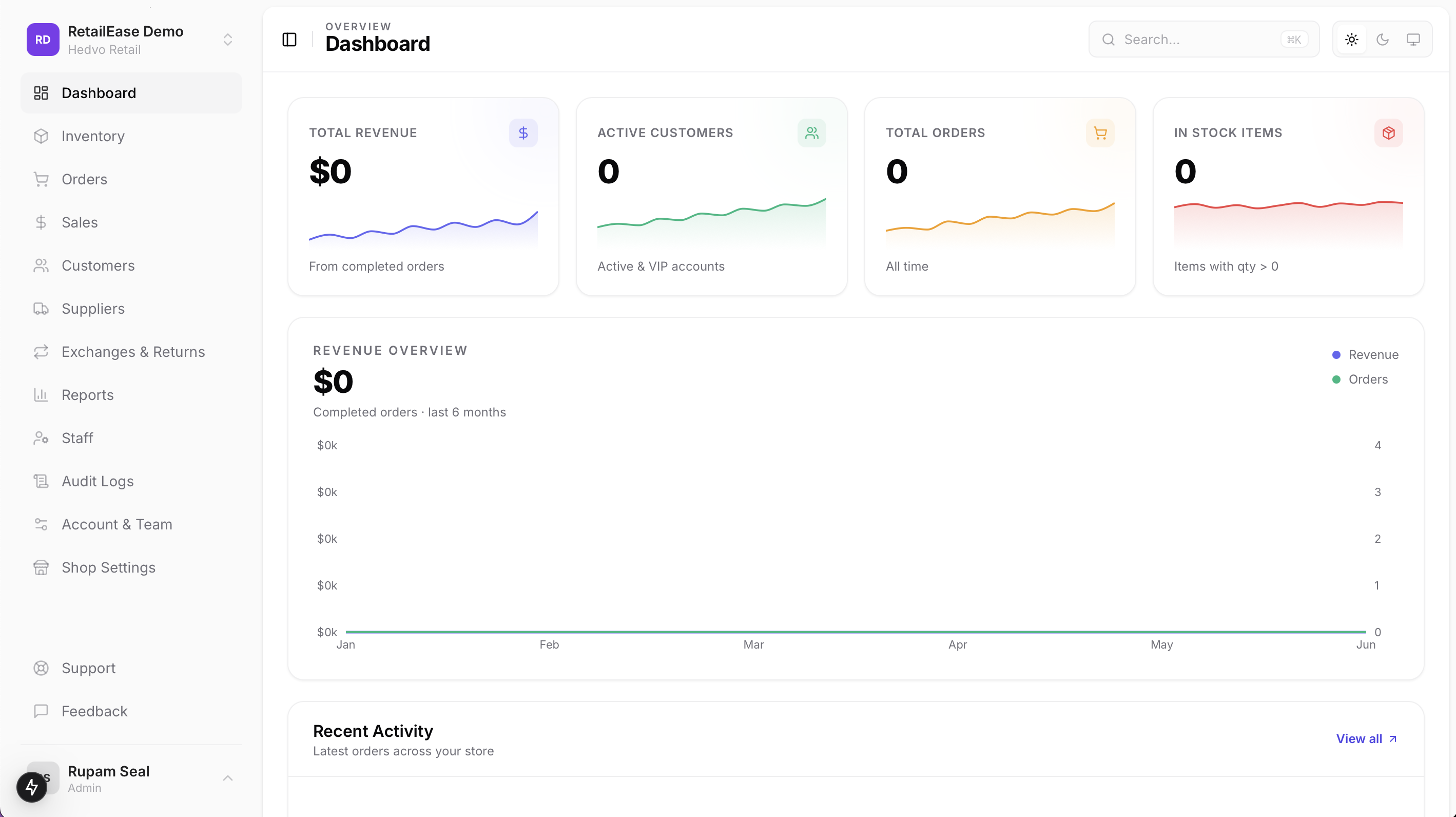Switch to light theme sun button

[1351, 40]
